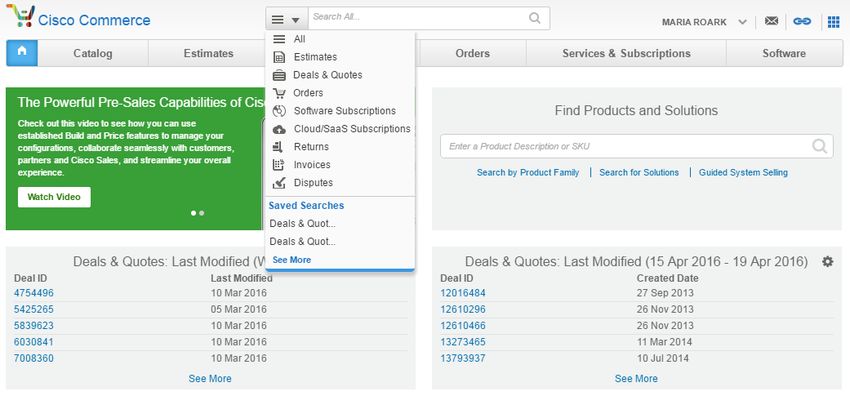Click the Disputes icon in dropdown
Image resolution: width=850 pixels, height=396 pixels.
pyautogui.click(x=279, y=183)
